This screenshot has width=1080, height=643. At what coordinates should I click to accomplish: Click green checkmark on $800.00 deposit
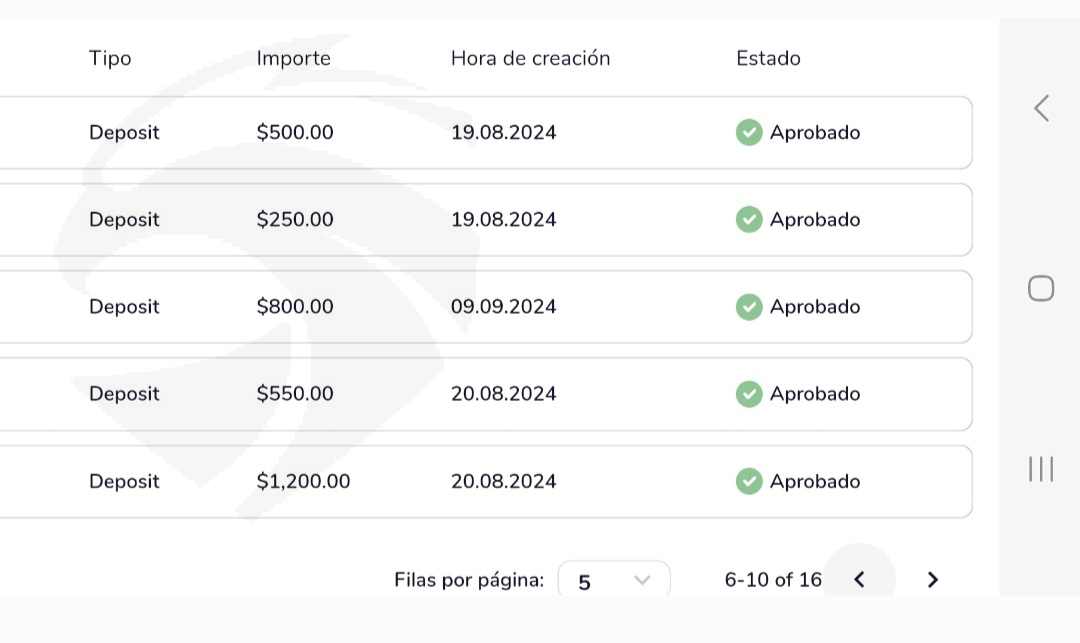tap(749, 307)
